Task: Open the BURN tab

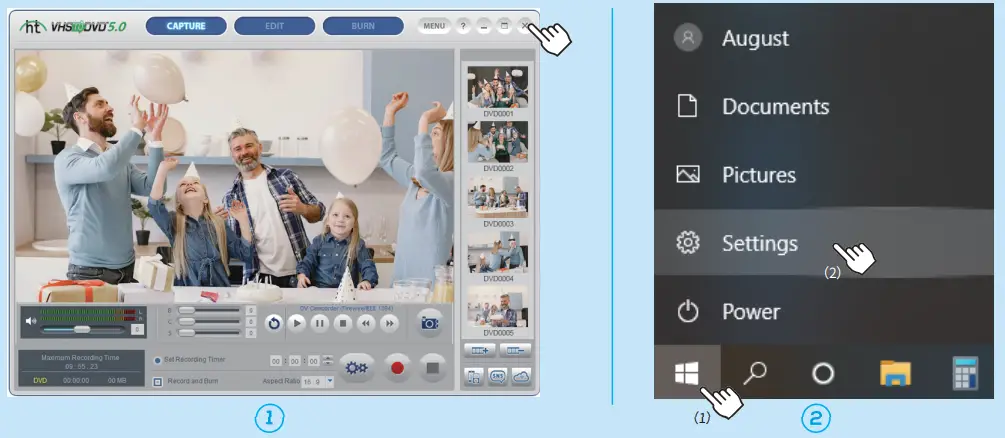Action: pyautogui.click(x=363, y=26)
